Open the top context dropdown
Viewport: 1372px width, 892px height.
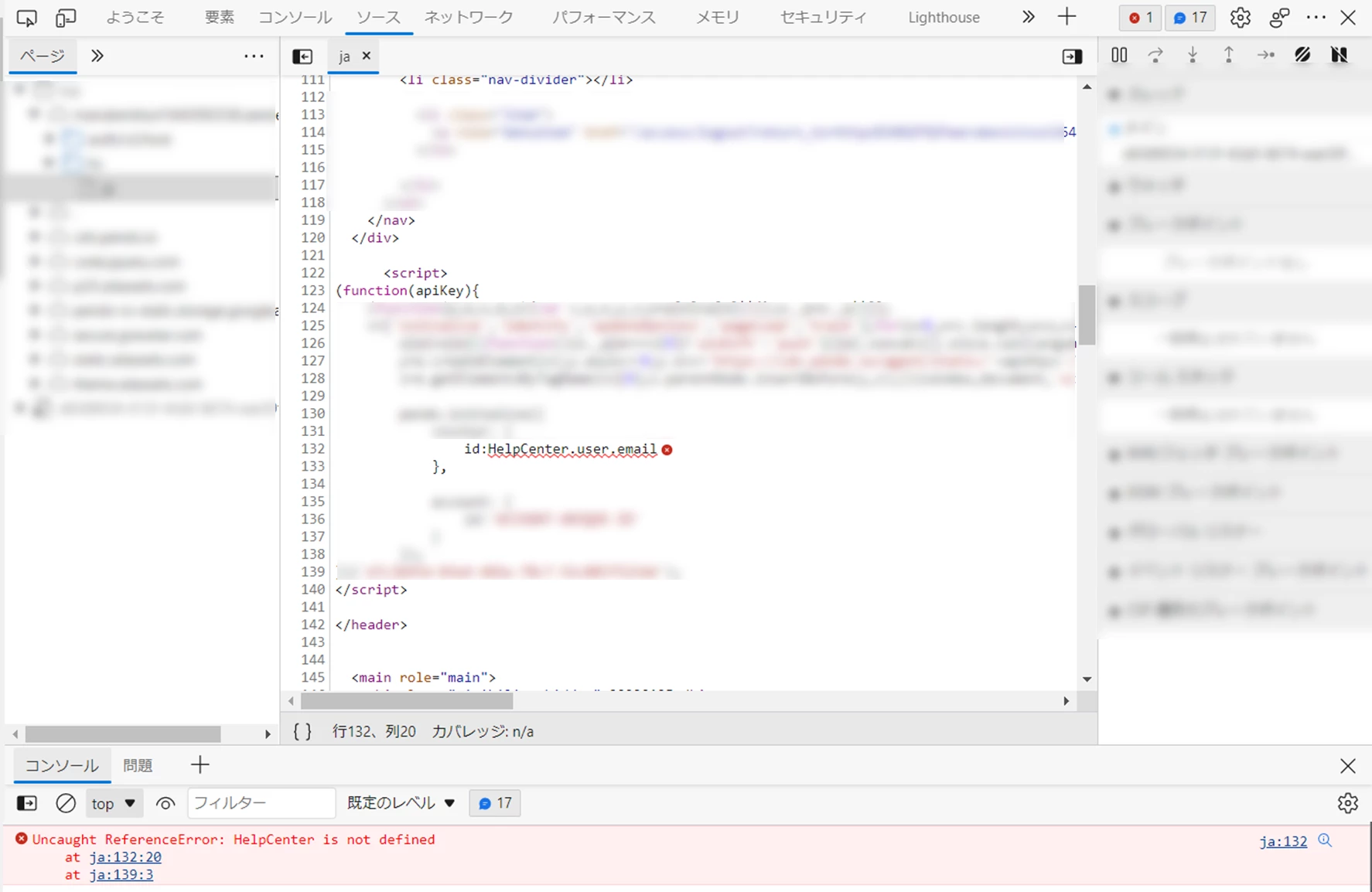[x=114, y=803]
